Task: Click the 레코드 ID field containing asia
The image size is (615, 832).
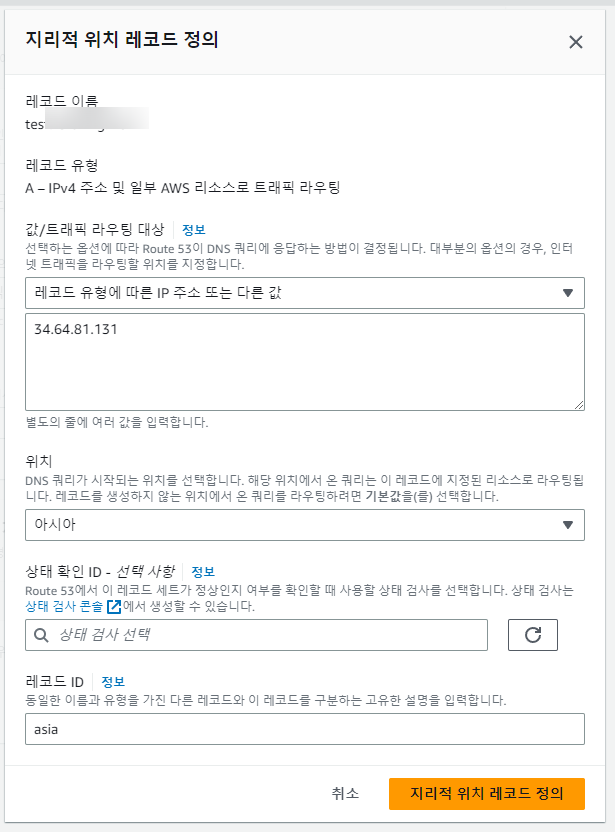Action: tap(304, 729)
